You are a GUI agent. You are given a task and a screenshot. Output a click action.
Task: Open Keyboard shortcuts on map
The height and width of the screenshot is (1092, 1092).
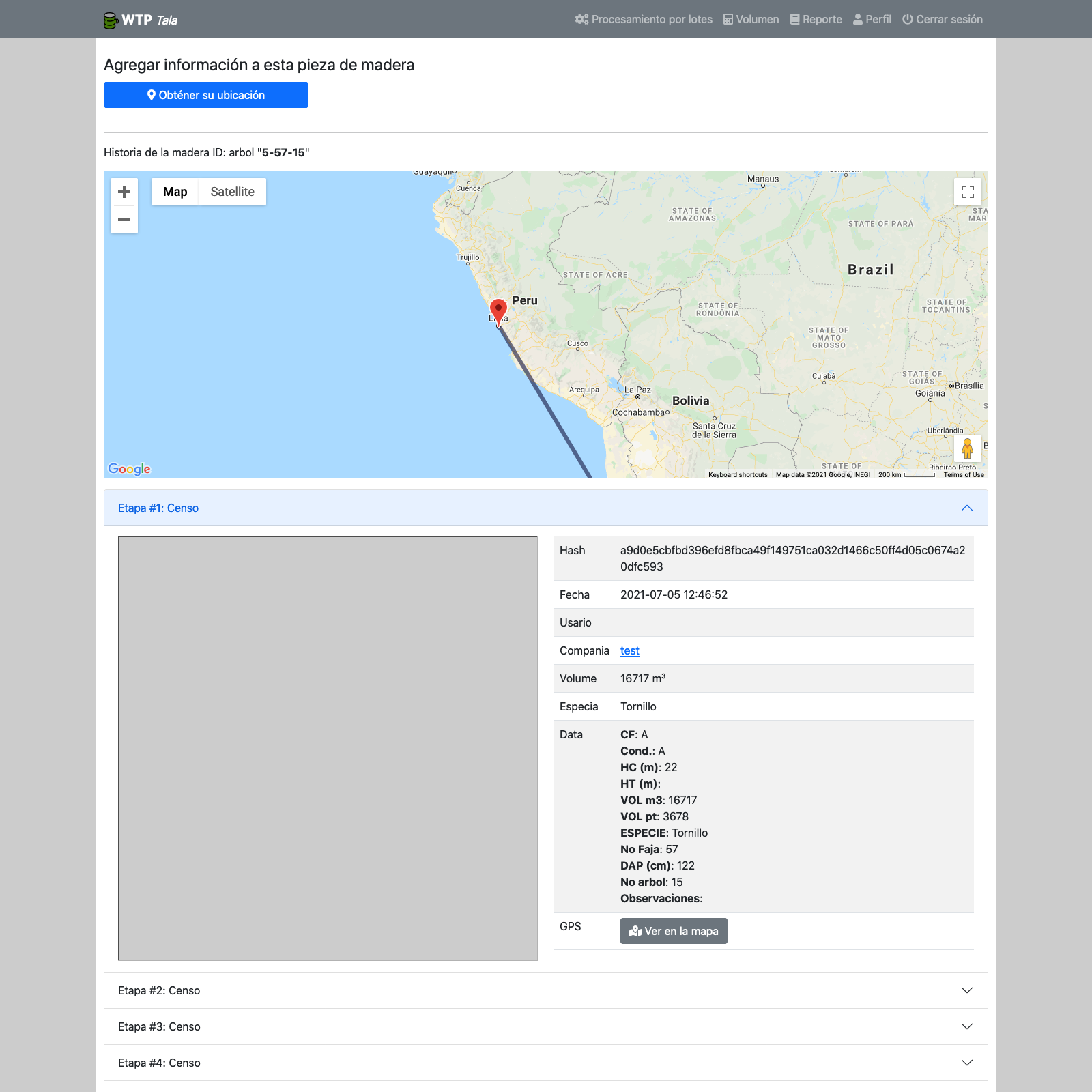click(x=738, y=474)
